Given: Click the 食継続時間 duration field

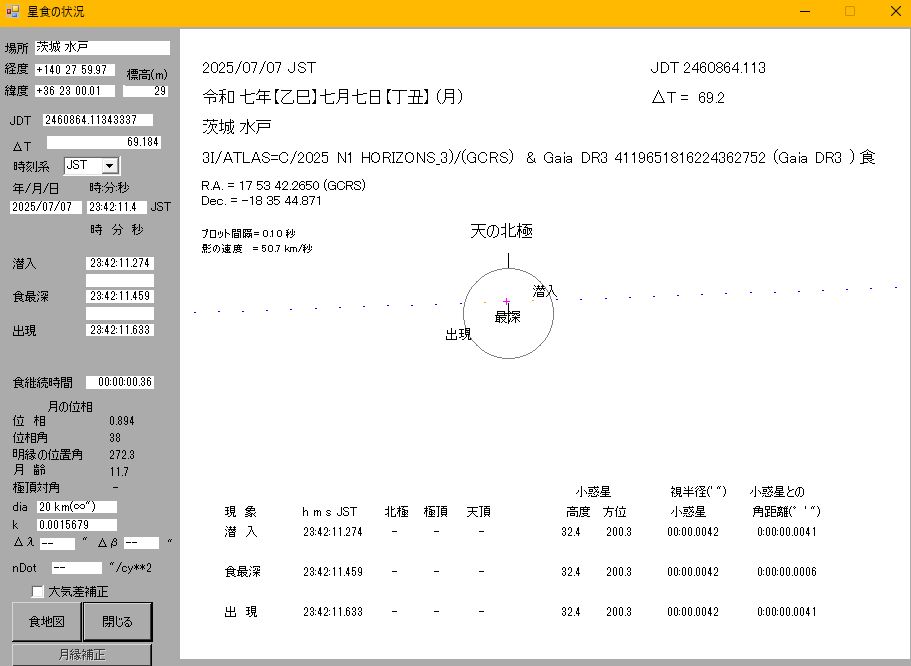Looking at the screenshot, I should coord(120,382).
